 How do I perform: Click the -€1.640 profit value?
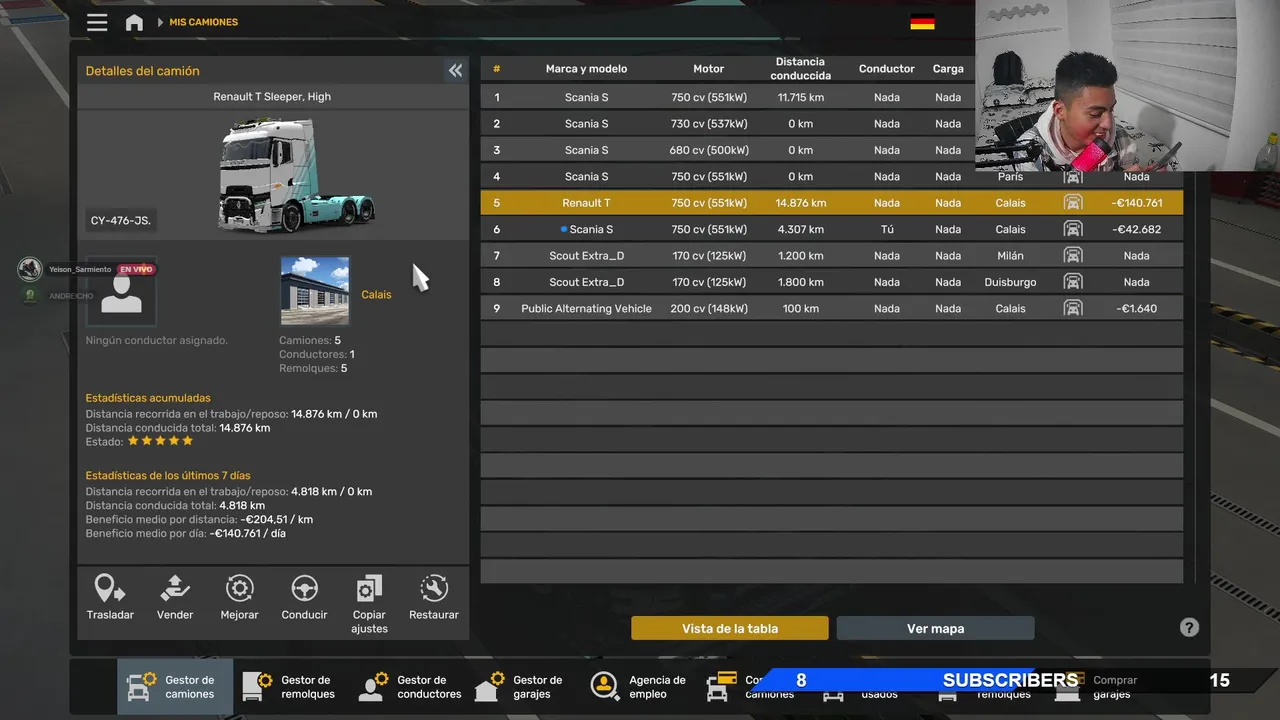1136,308
